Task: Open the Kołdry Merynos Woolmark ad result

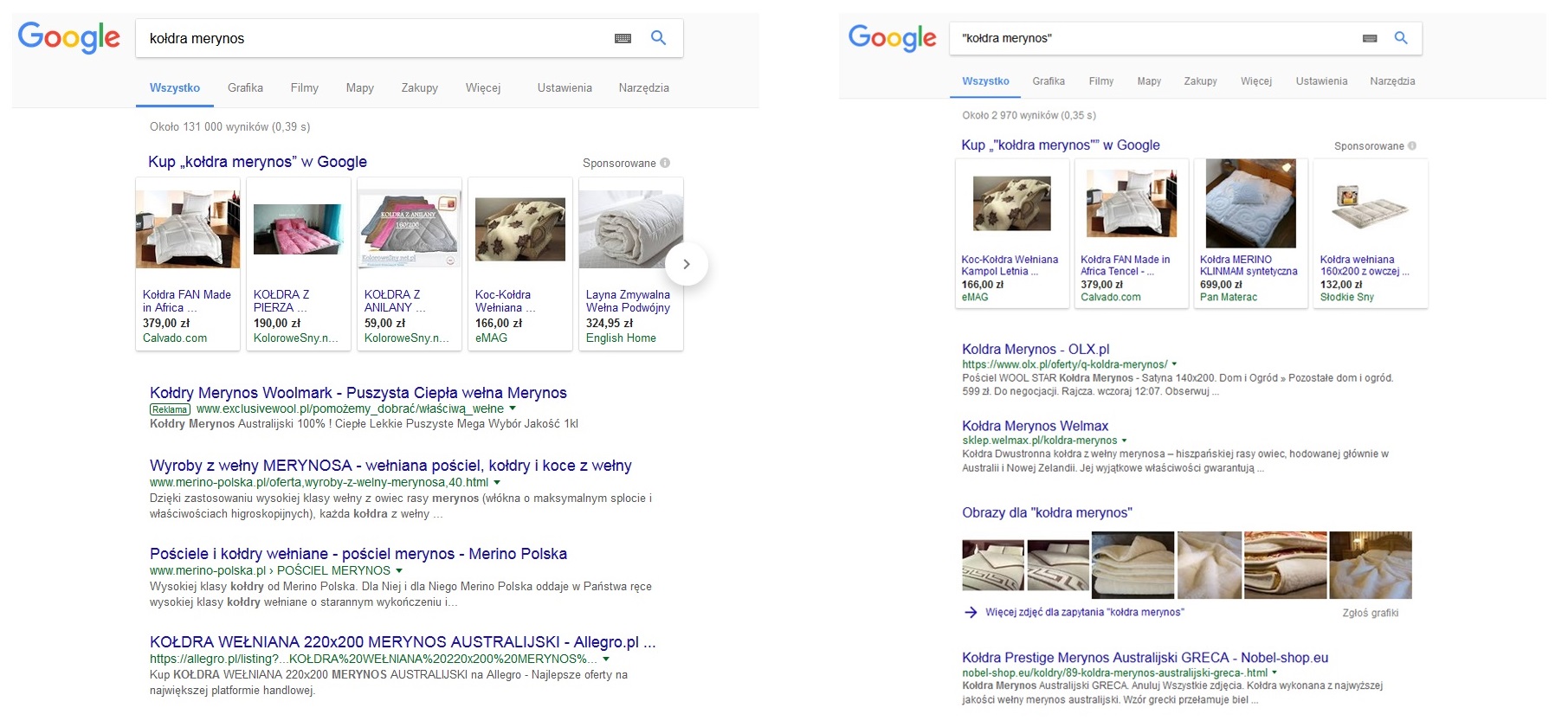Action: pyautogui.click(x=358, y=393)
